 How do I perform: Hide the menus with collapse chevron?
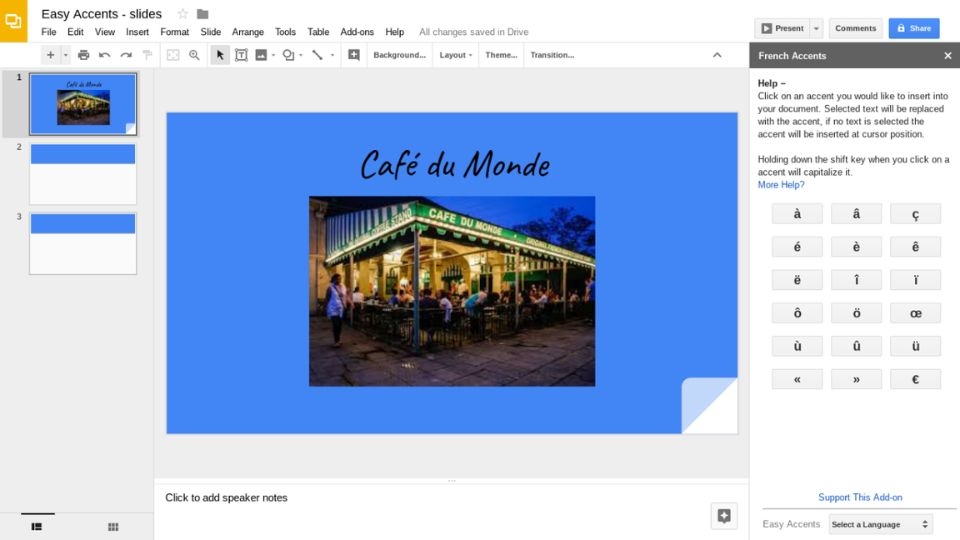pos(717,55)
